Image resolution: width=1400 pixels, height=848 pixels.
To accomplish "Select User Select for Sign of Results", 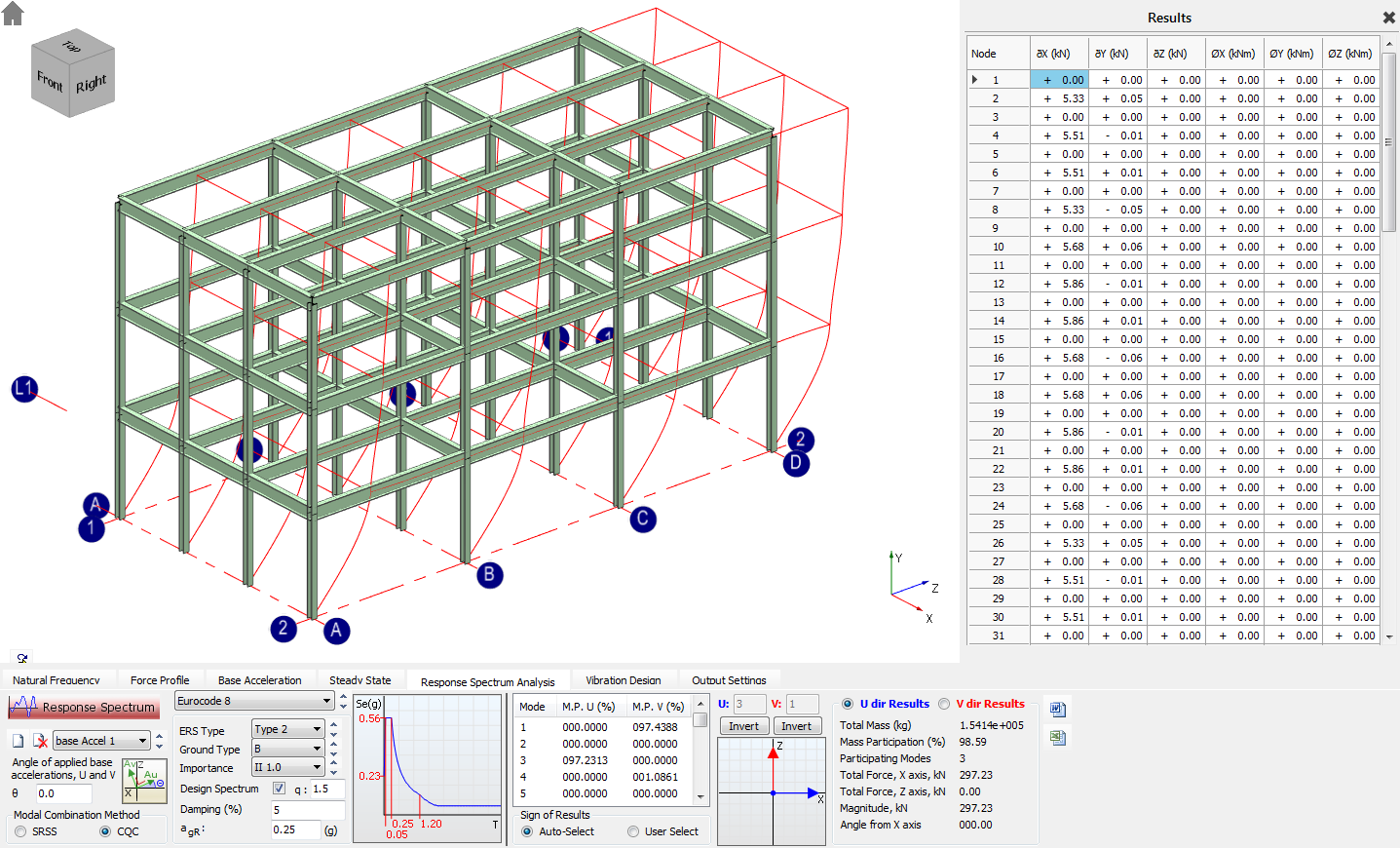I will point(633,830).
